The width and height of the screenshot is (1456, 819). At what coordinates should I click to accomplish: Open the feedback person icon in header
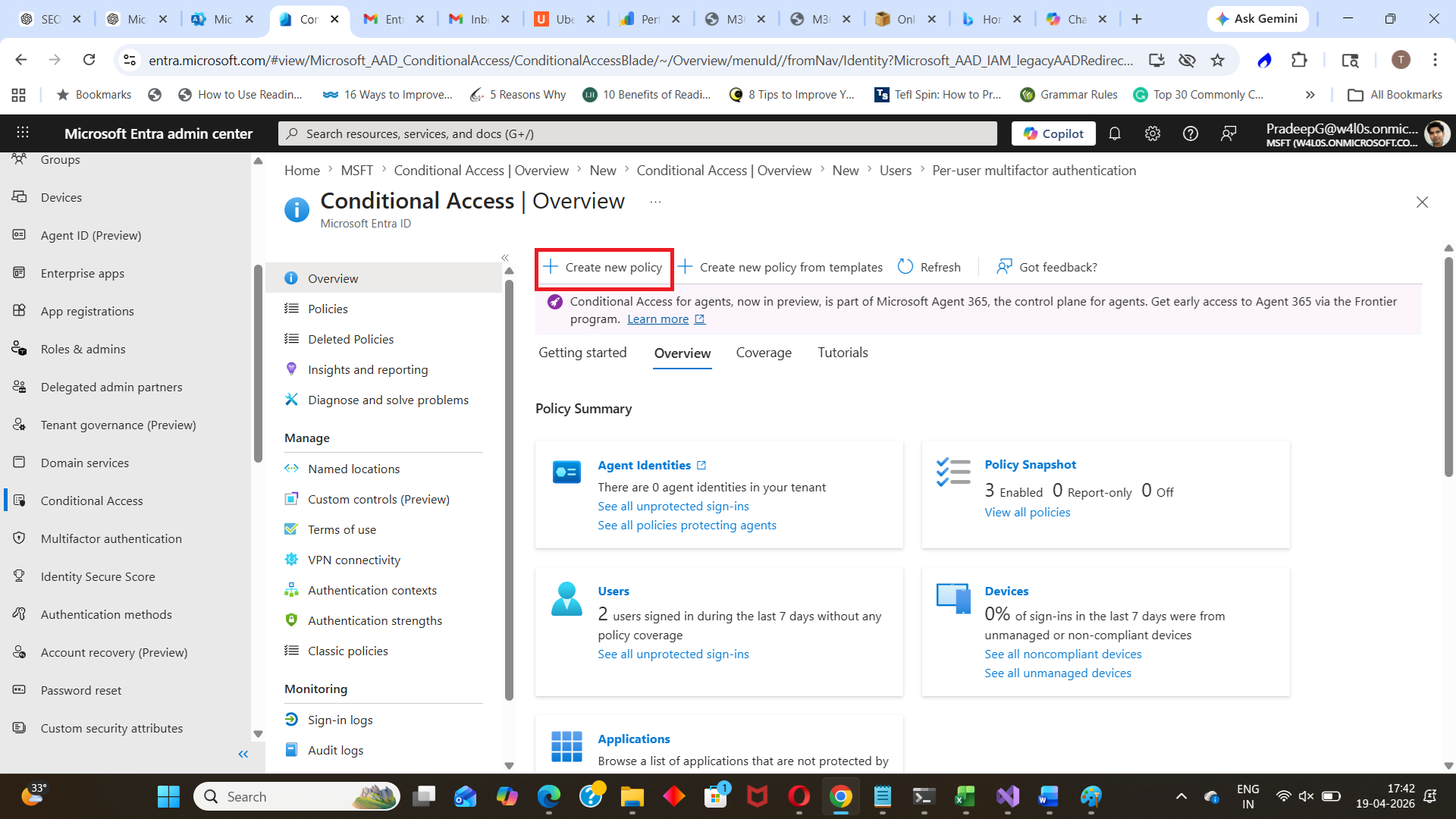[x=1228, y=133]
